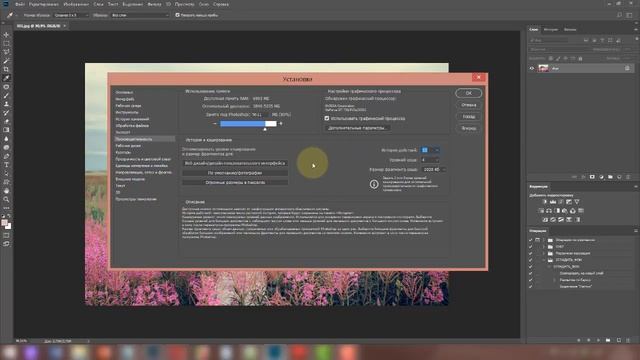Open the sample size dropdown in options bar

pos(71,15)
